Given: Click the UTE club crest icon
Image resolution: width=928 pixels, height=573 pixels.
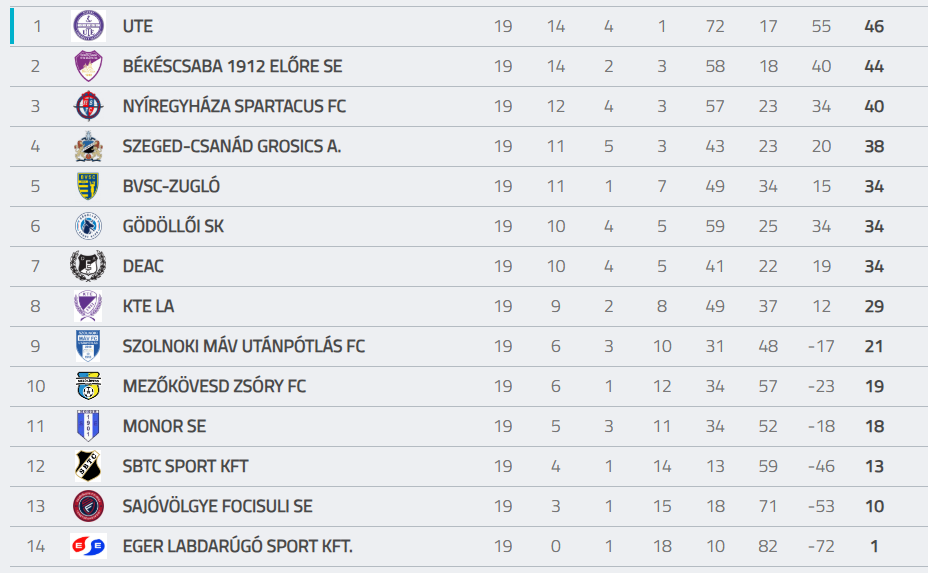Looking at the screenshot, I should (x=88, y=26).
